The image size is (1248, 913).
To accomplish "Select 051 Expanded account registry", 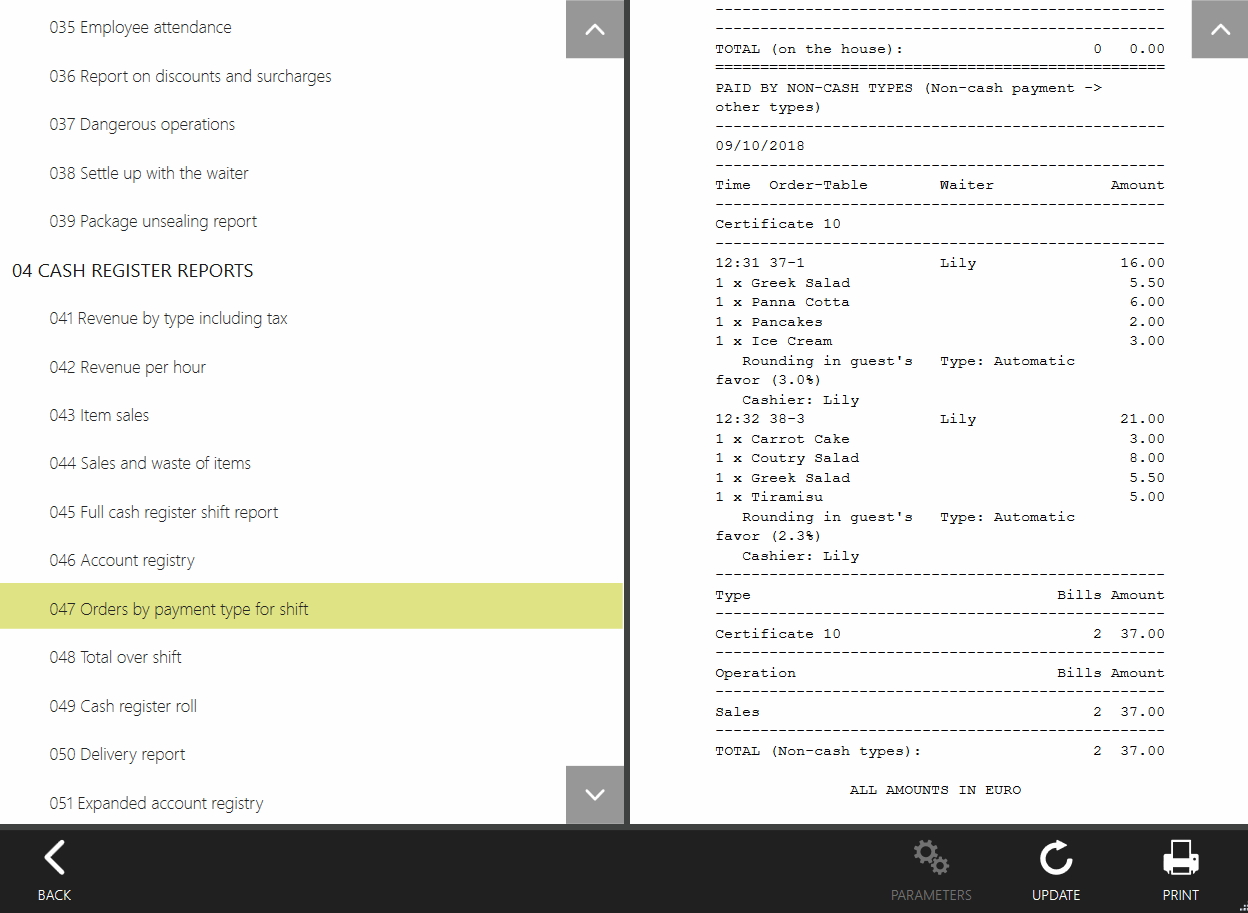I will pyautogui.click(x=156, y=803).
